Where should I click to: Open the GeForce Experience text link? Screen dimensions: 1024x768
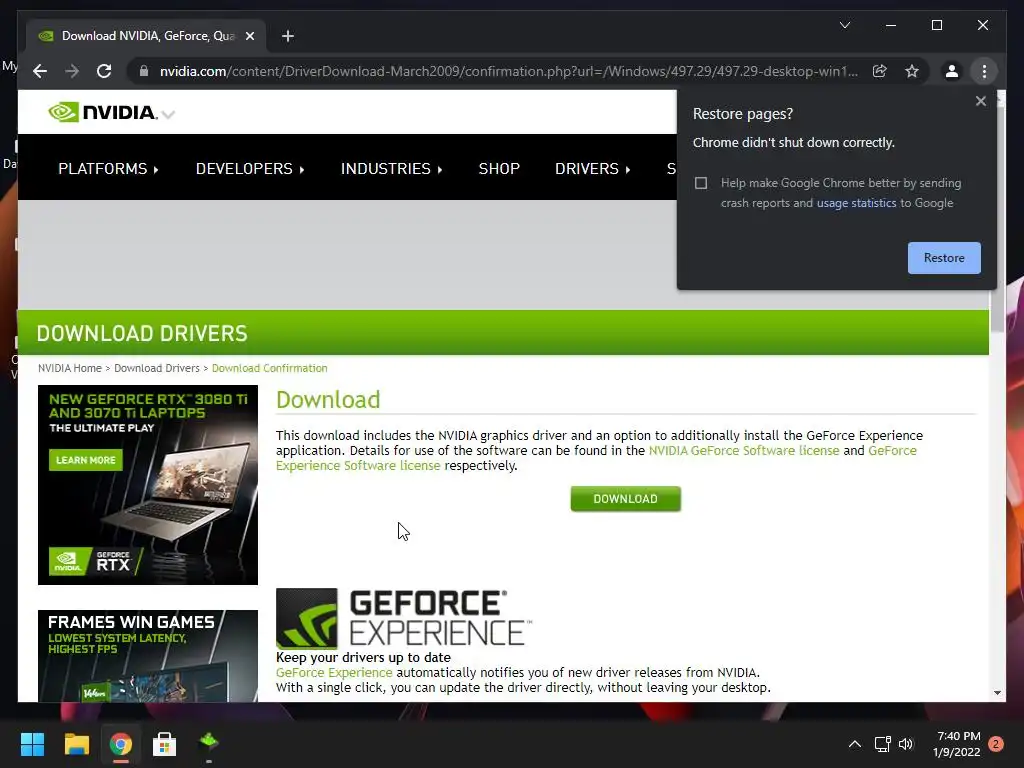pyautogui.click(x=334, y=673)
